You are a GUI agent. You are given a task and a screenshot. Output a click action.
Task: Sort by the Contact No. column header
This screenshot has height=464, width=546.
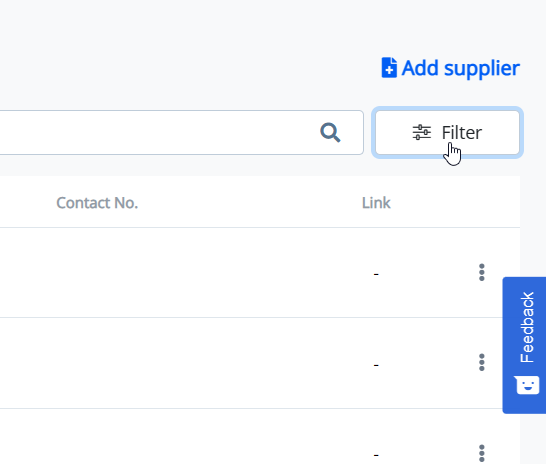[97, 203]
